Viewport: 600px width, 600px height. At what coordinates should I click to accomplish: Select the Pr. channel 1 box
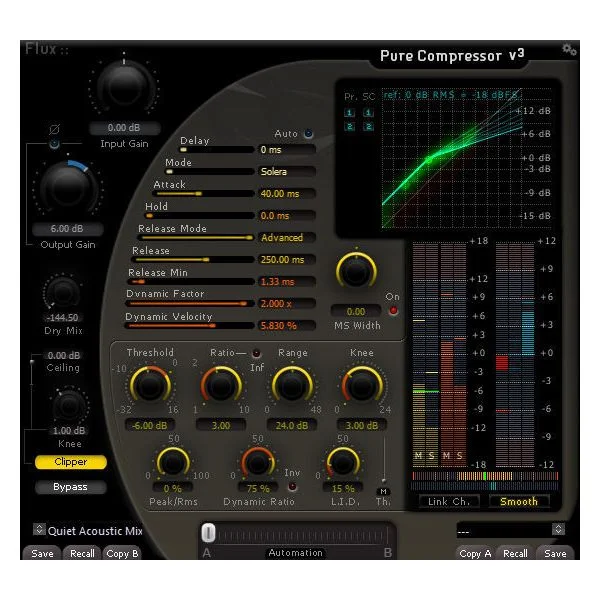[349, 112]
